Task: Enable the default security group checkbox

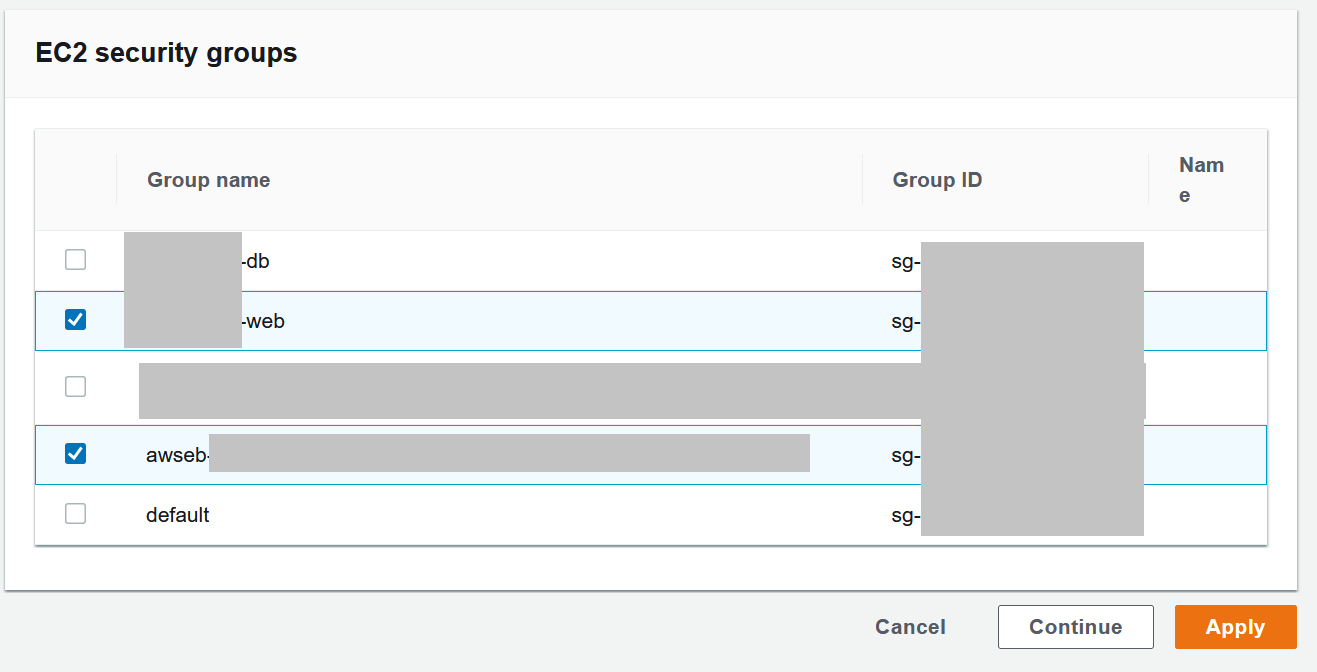Action: 75,514
